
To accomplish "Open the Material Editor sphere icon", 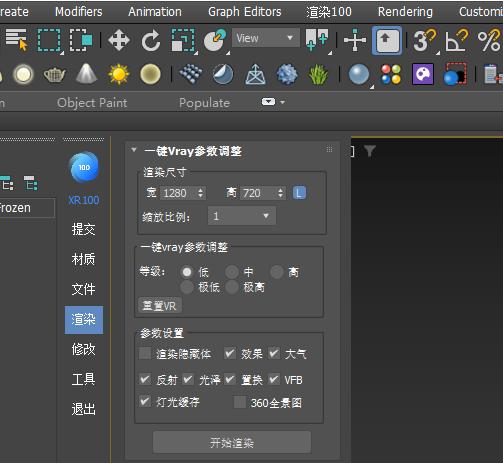I will 359,74.
